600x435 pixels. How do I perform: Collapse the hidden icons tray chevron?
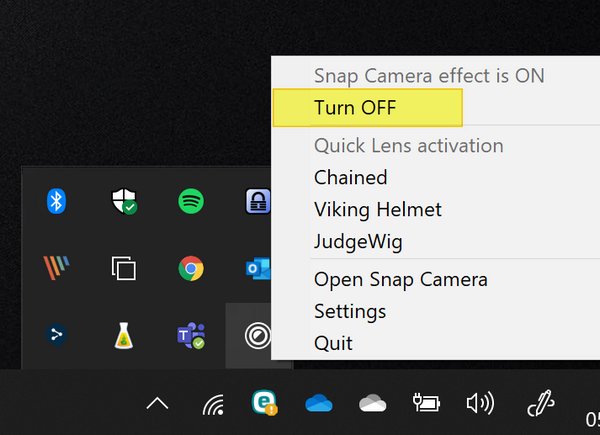[x=157, y=404]
